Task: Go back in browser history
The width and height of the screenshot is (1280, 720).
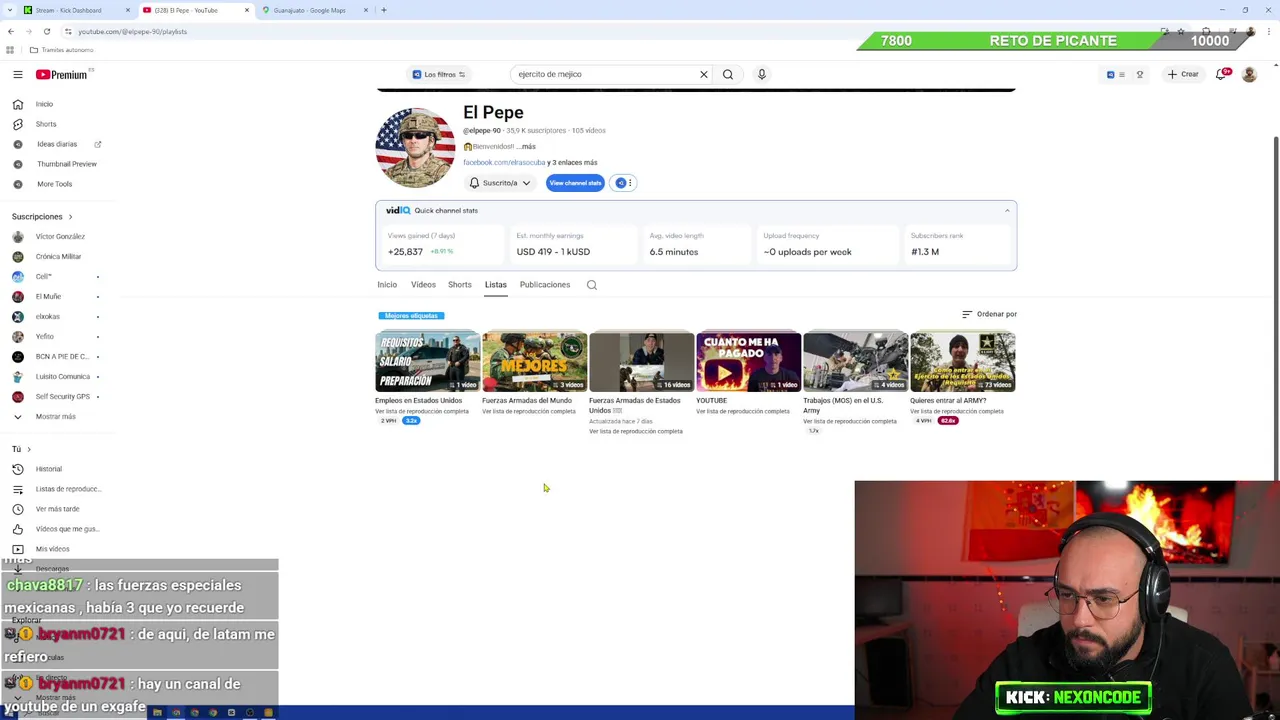Action: tap(11, 31)
